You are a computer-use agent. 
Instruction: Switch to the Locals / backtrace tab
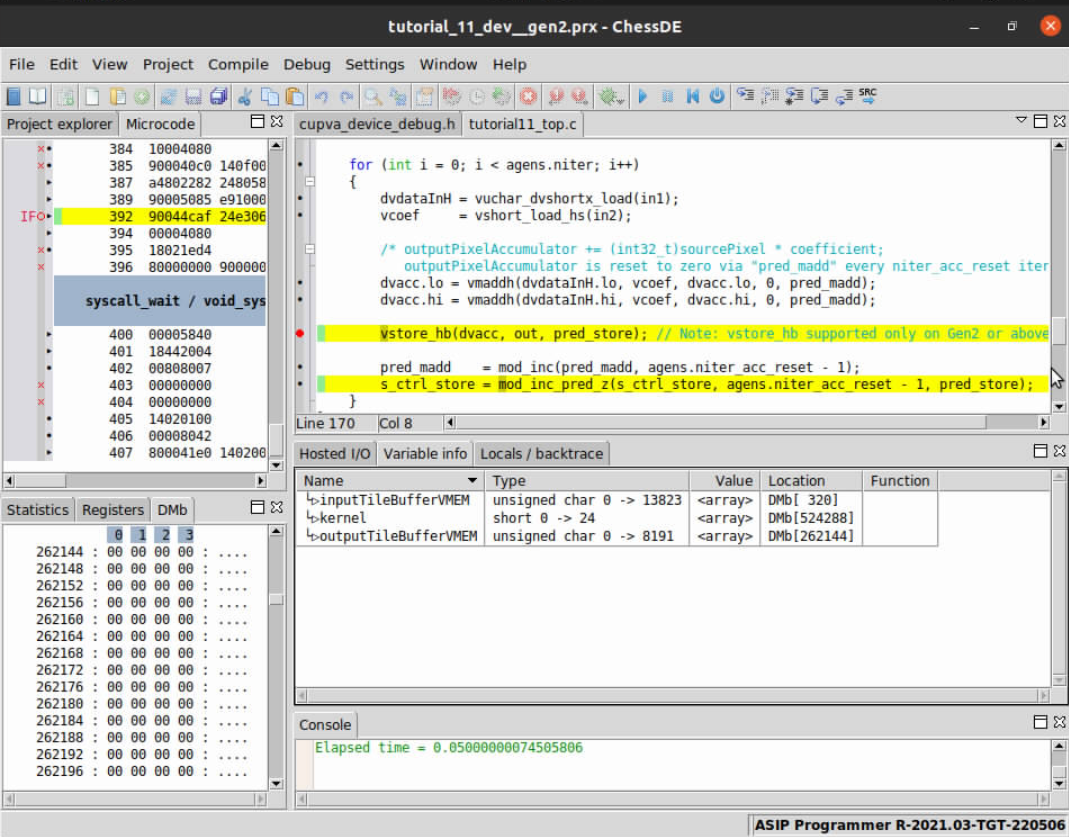click(x=541, y=453)
